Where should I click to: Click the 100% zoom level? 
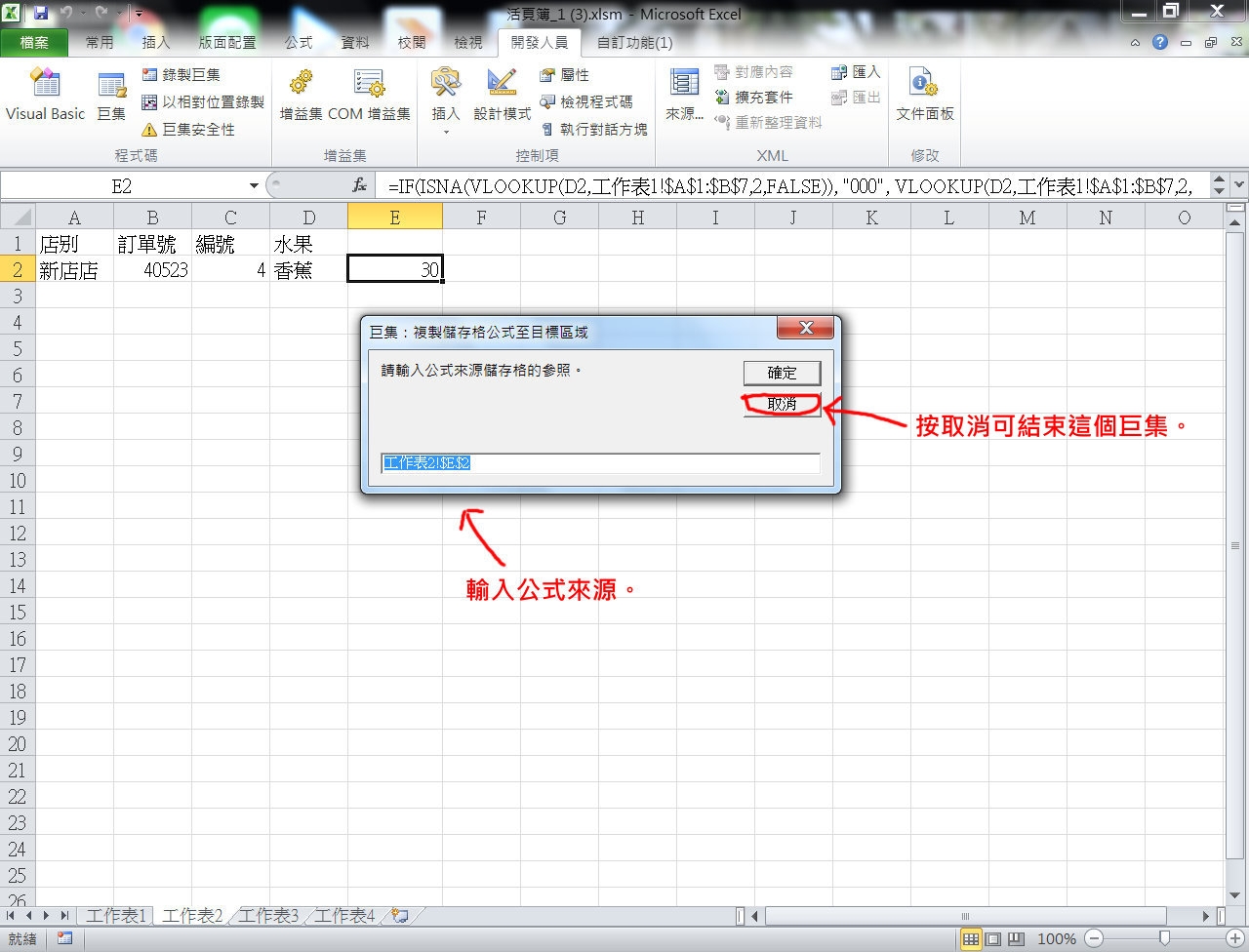[1057, 938]
